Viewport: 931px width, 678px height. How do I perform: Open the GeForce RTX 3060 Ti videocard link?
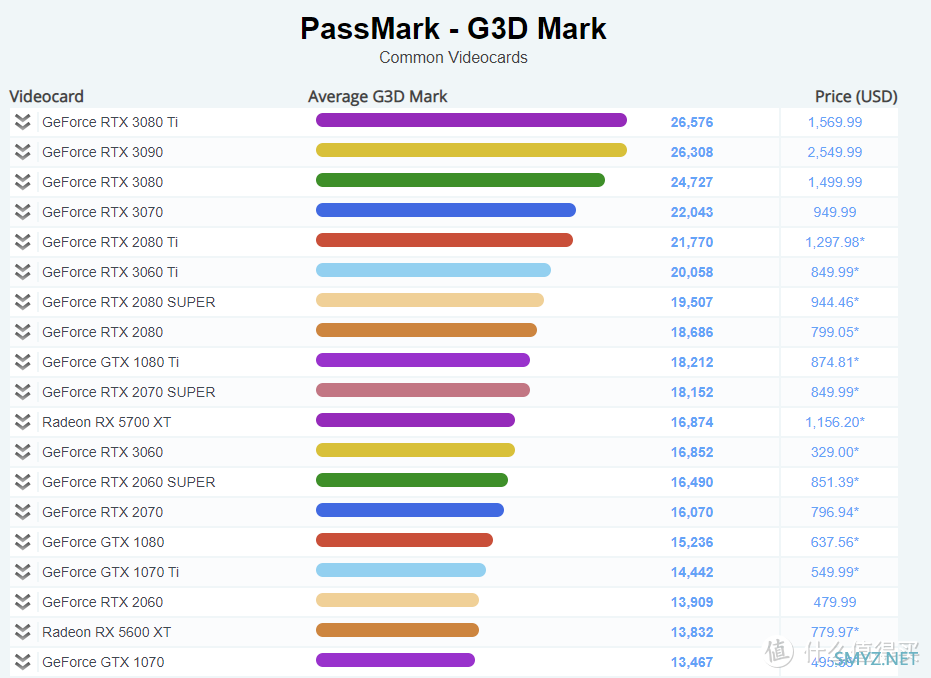(110, 272)
